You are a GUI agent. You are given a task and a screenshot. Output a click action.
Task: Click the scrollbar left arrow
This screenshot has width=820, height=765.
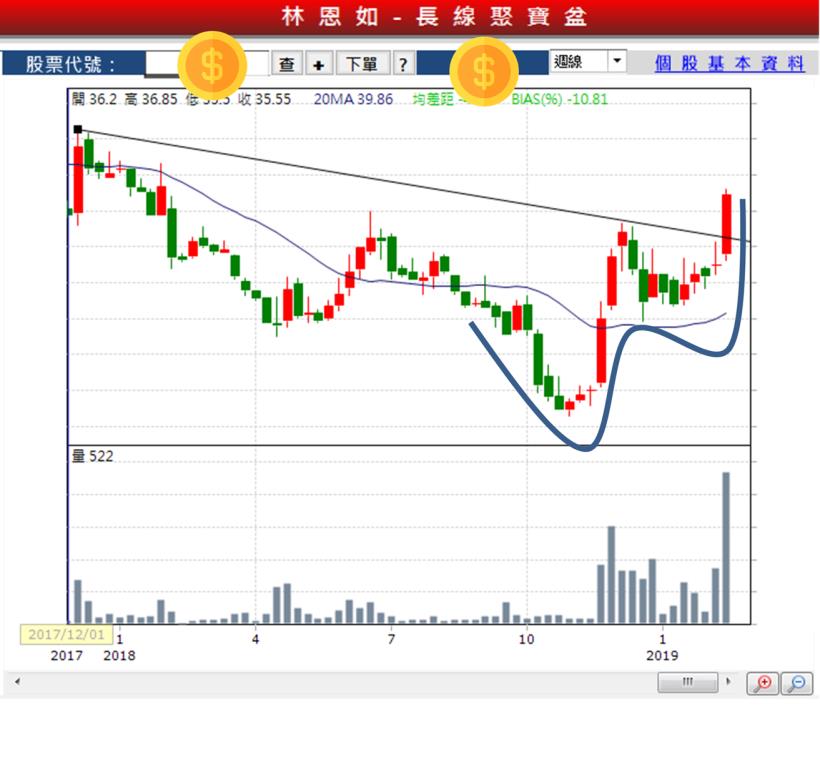coord(17,681)
